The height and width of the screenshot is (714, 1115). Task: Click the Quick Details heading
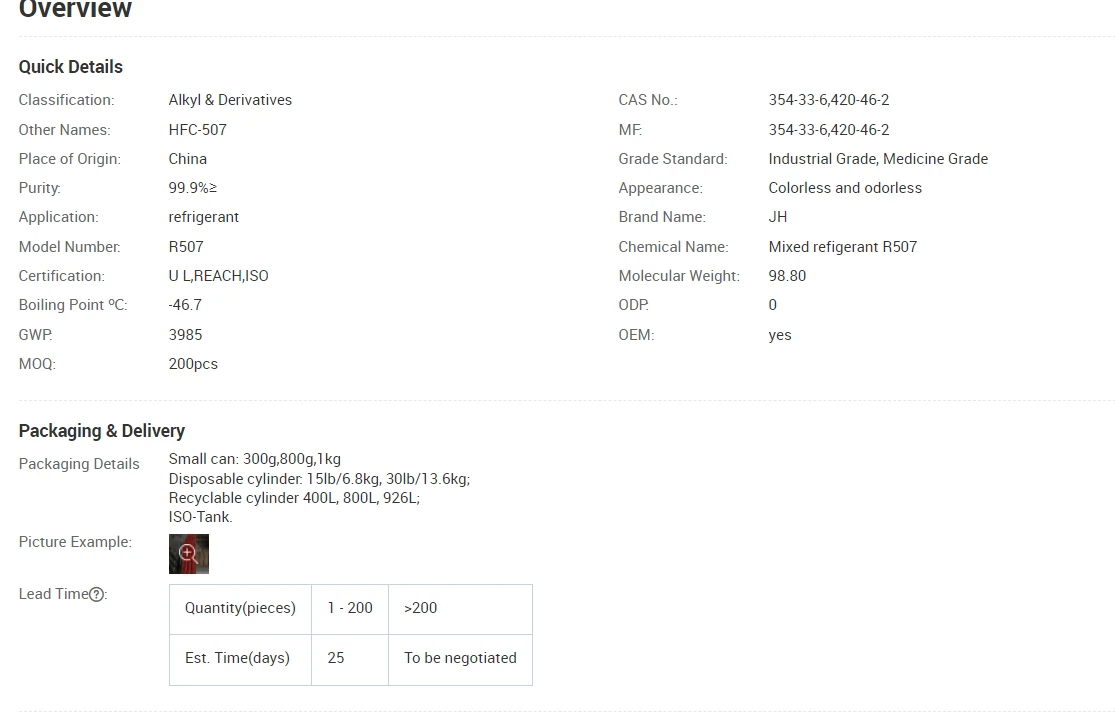click(x=70, y=67)
